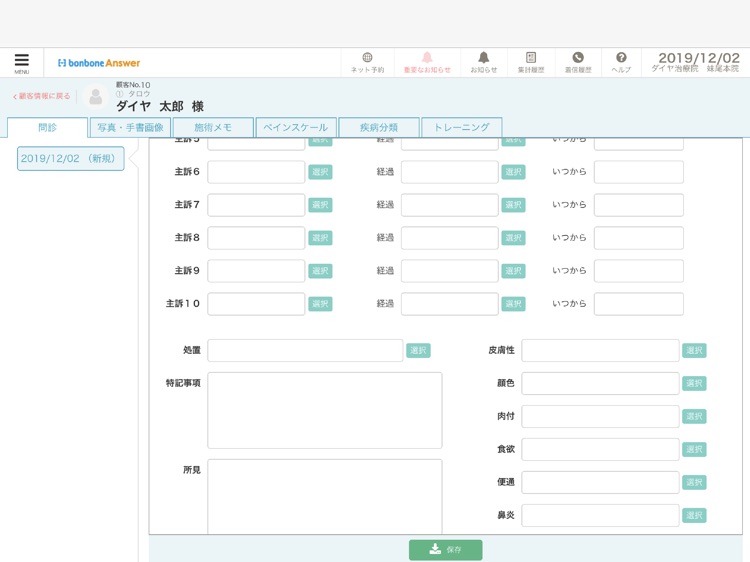The height and width of the screenshot is (562, 750).
Task: Focus 経過 field in 主訴8 row
Action: pyautogui.click(x=450, y=238)
